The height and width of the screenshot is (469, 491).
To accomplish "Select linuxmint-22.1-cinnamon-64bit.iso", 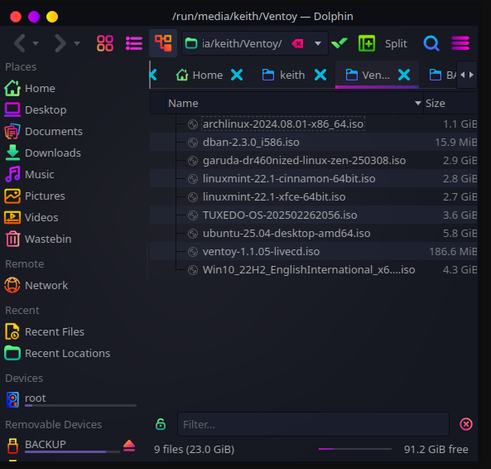I will pyautogui.click(x=289, y=179).
